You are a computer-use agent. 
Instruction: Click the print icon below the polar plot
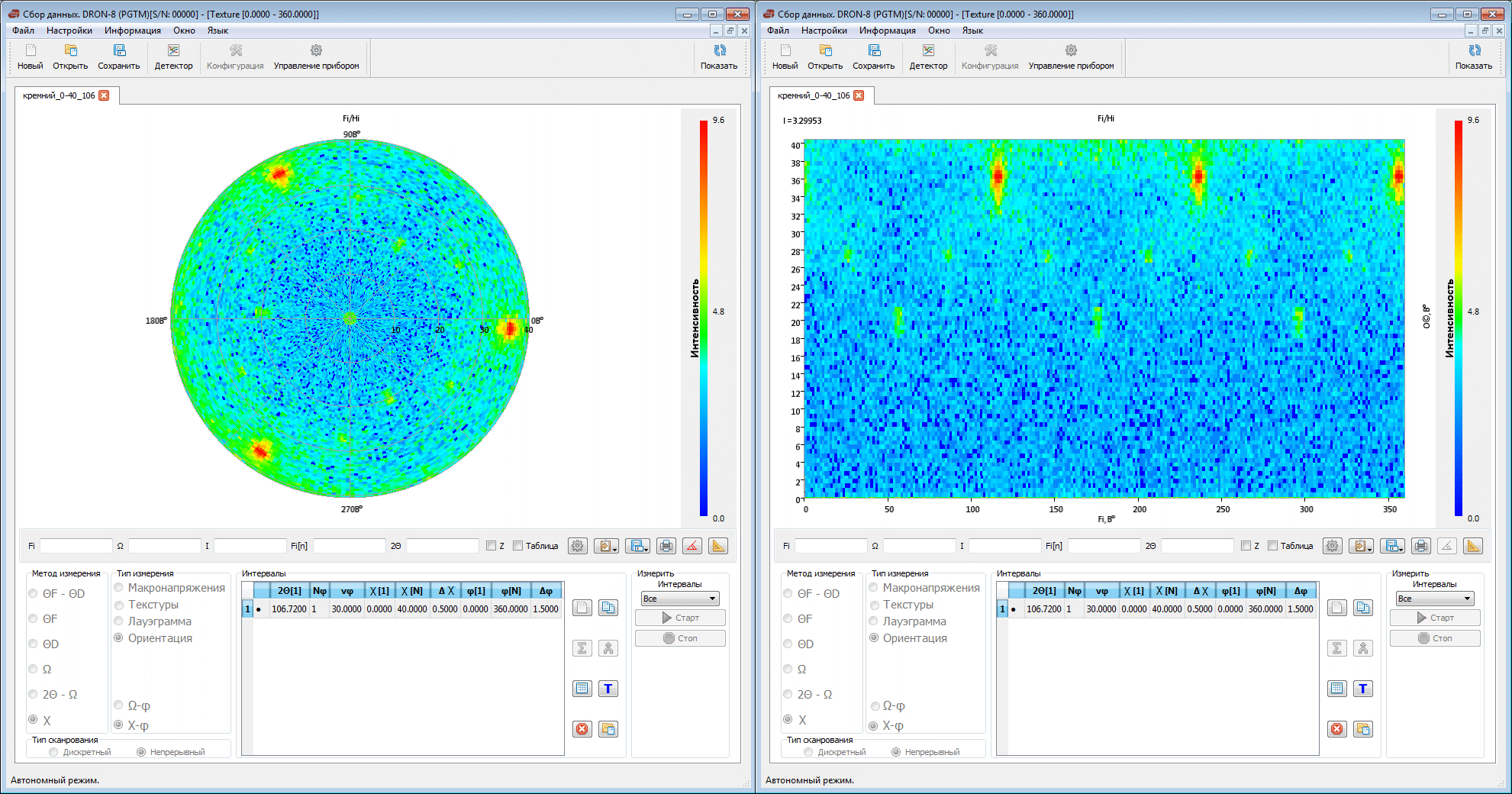coord(666,546)
